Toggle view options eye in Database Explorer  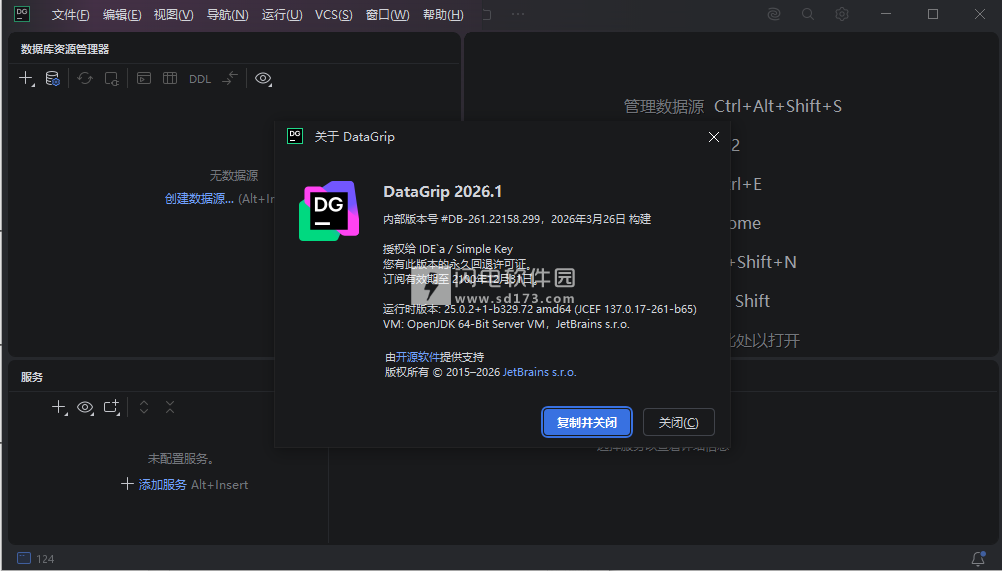pos(263,78)
